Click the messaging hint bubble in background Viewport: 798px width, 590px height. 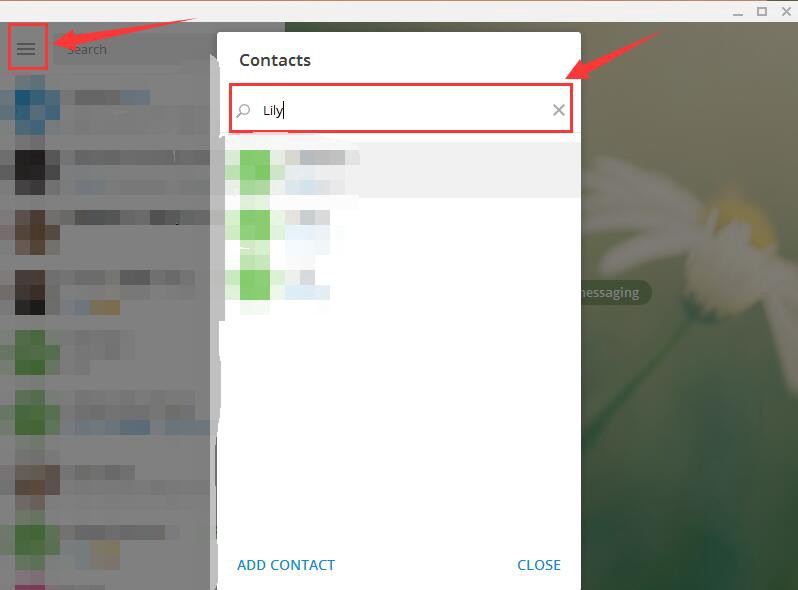point(616,293)
